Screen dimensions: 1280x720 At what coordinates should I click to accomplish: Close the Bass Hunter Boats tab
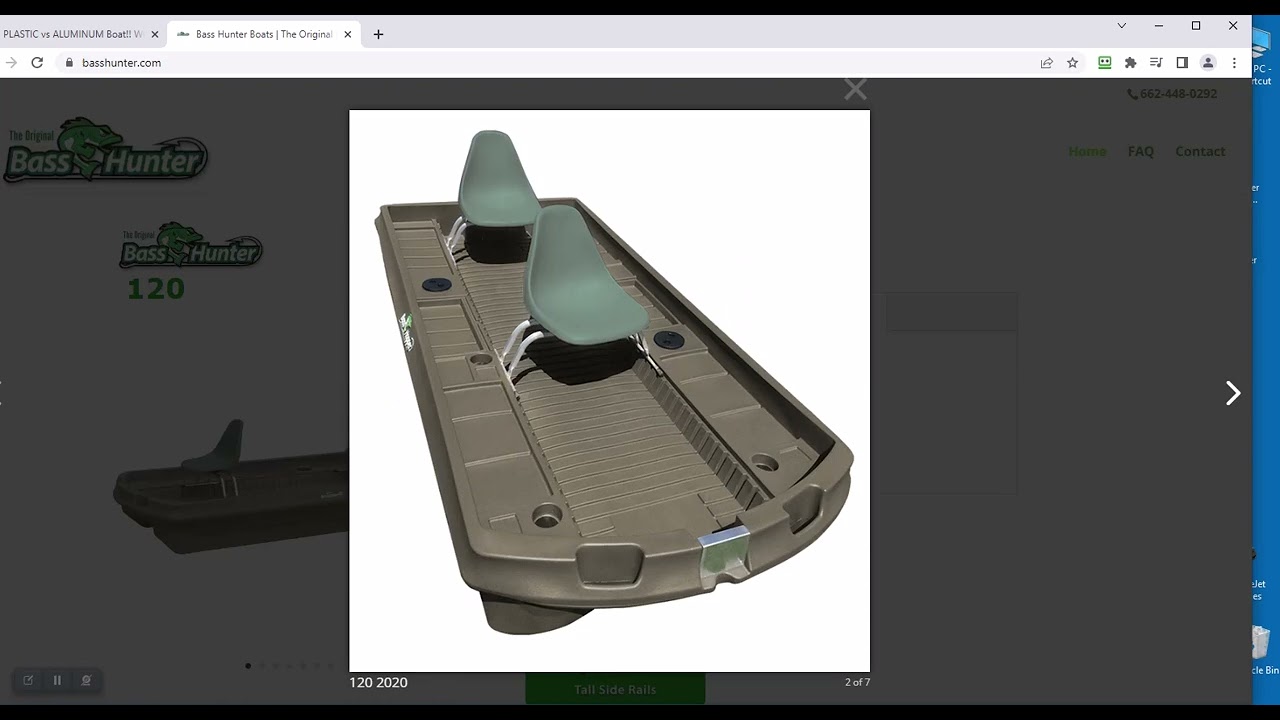tap(348, 34)
